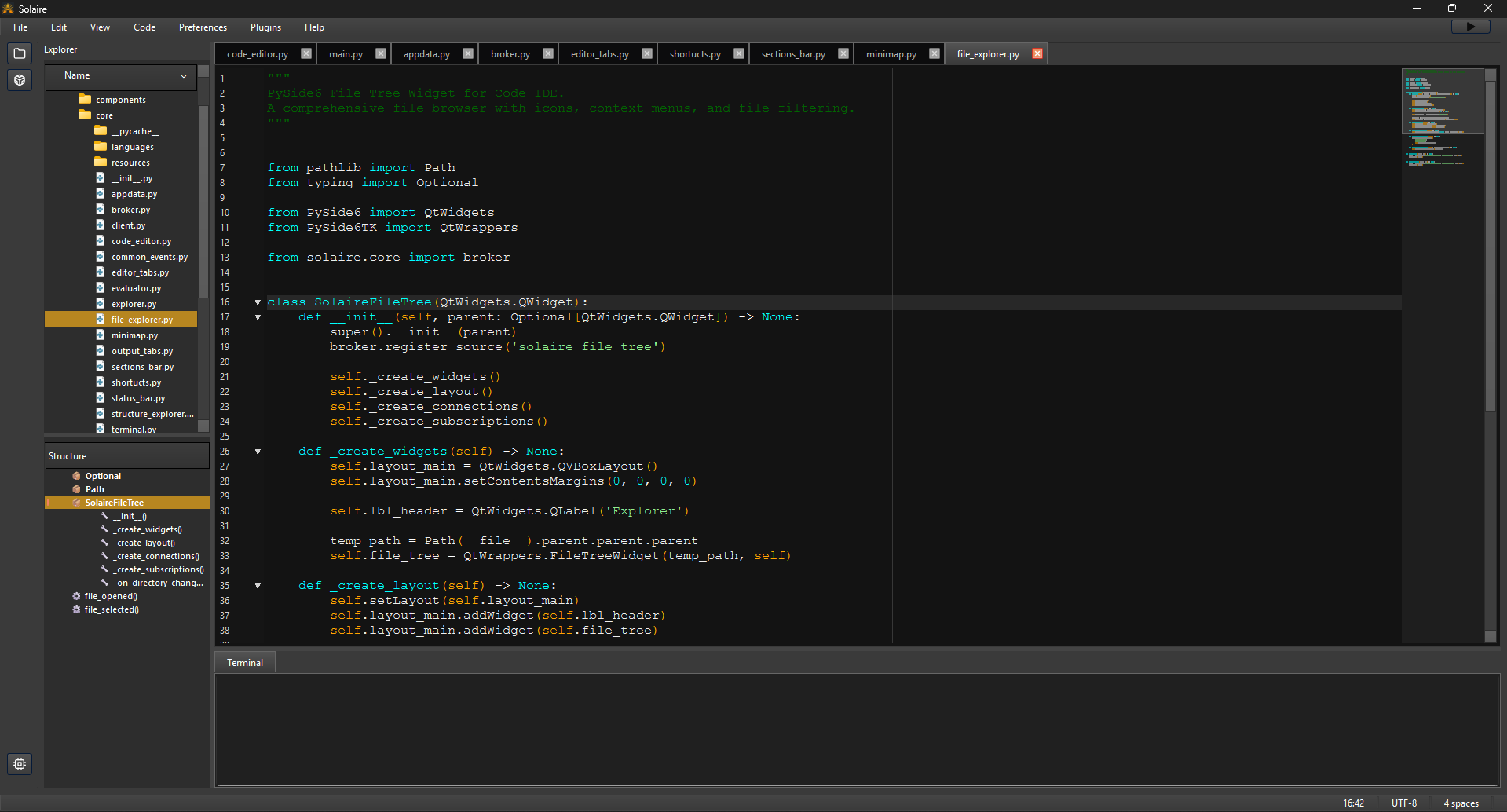The height and width of the screenshot is (812, 1507).
Task: Open the View menu
Action: 100,27
